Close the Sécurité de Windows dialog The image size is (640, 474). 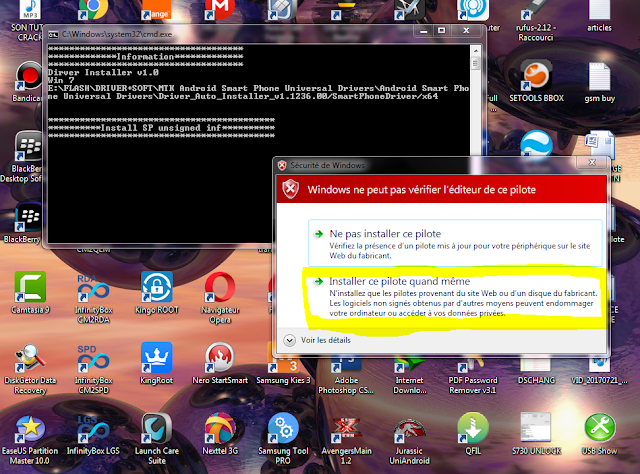[x=592, y=162]
